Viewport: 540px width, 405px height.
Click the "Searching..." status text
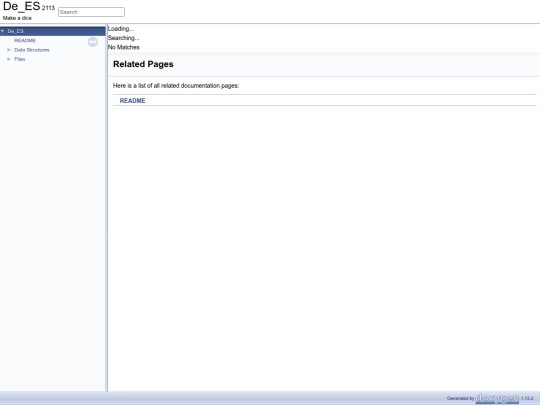point(123,38)
